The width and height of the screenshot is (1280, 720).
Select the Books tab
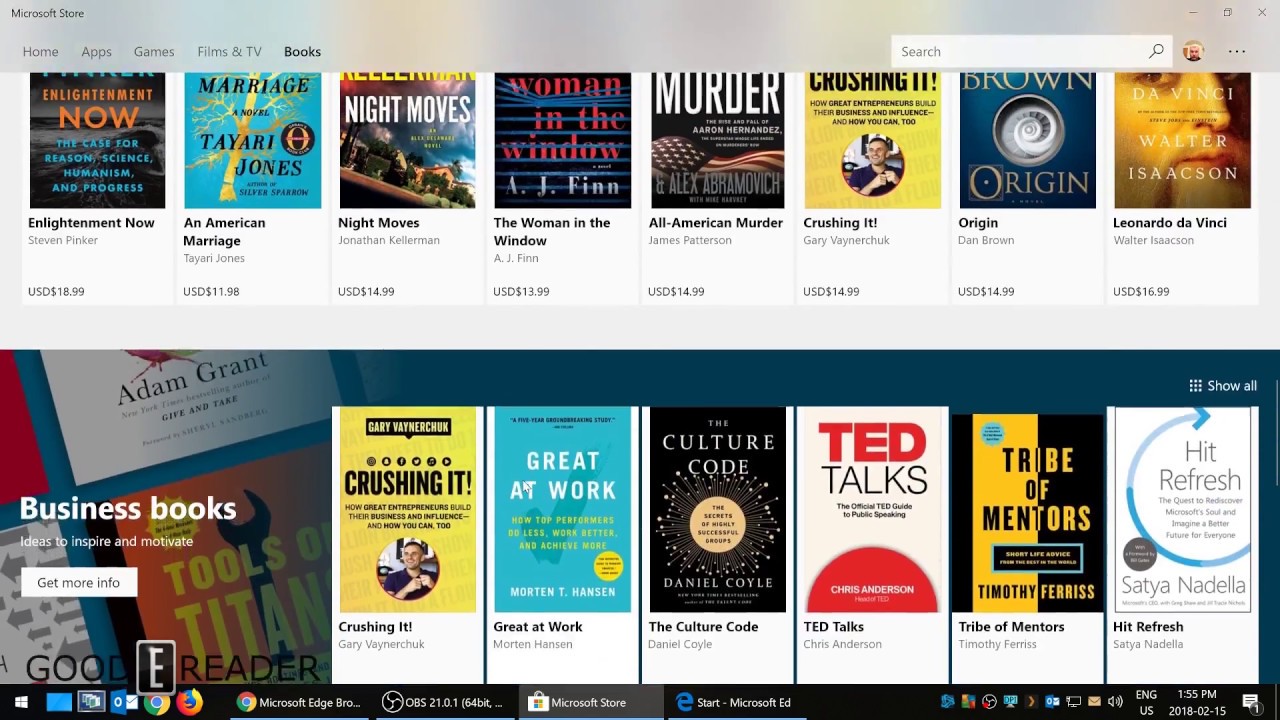tap(302, 51)
